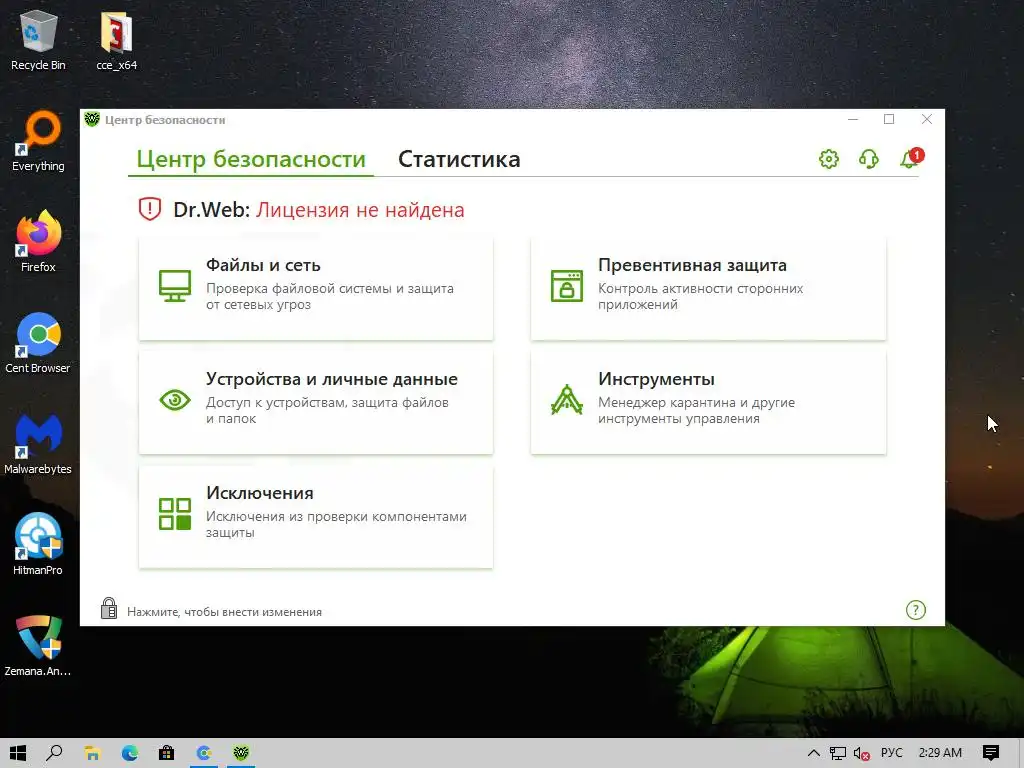Screen dimensions: 1024x768
Task: Open Microsoft Store from taskbar
Action: click(x=167, y=753)
